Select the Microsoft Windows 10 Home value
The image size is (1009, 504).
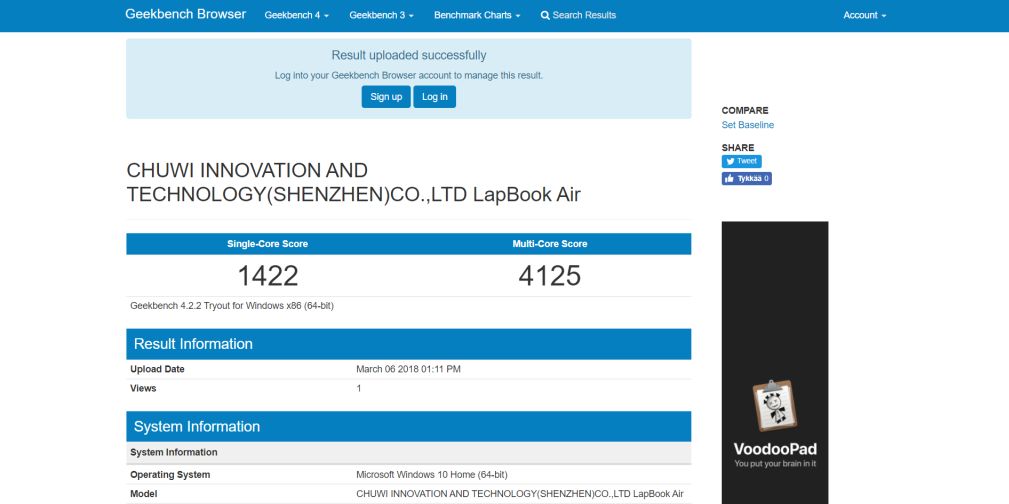(432, 475)
